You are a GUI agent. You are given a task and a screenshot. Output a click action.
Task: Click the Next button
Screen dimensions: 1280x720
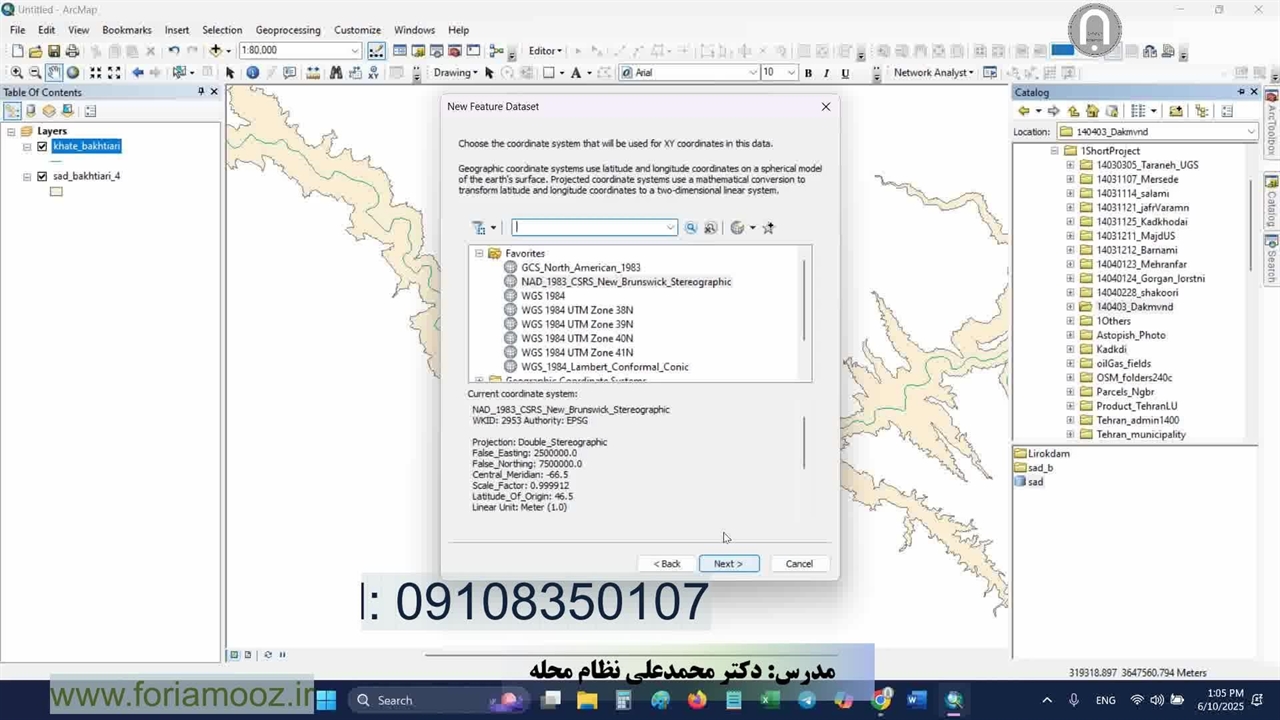coord(728,564)
